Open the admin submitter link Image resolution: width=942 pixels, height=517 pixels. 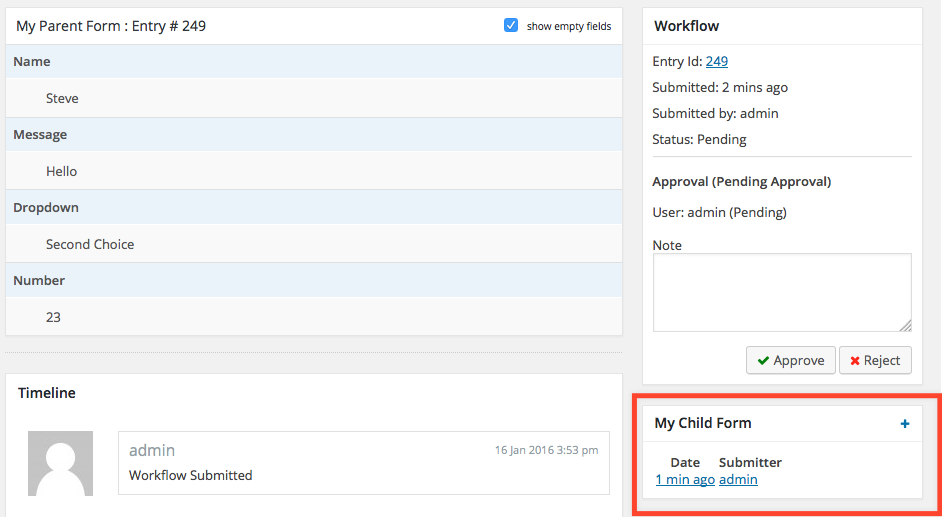click(738, 480)
